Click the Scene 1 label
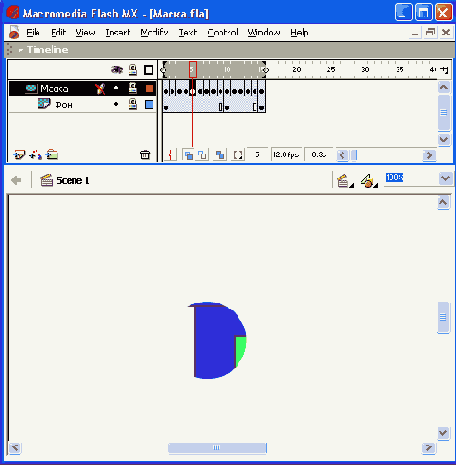This screenshot has height=465, width=456. pos(73,181)
